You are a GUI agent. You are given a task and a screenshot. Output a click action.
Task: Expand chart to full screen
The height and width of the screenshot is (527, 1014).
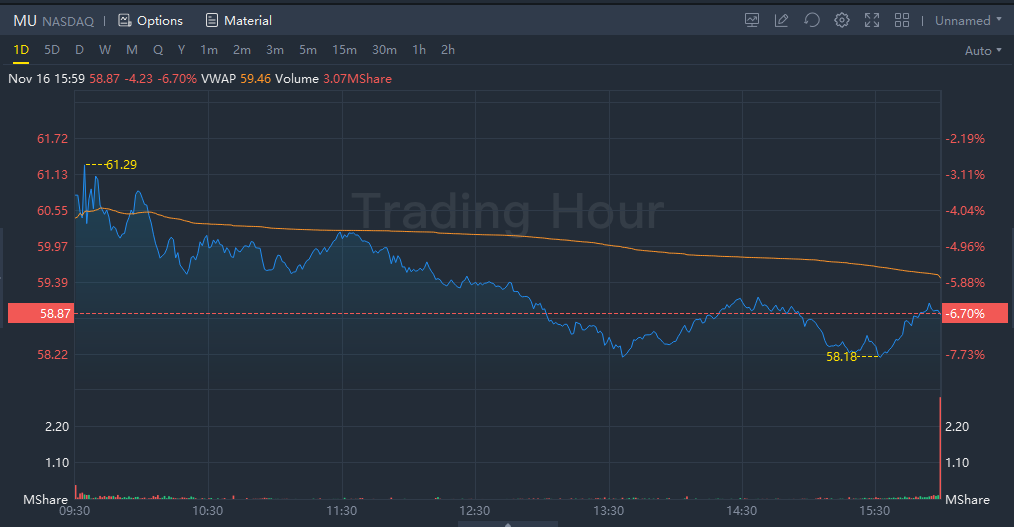click(x=872, y=20)
